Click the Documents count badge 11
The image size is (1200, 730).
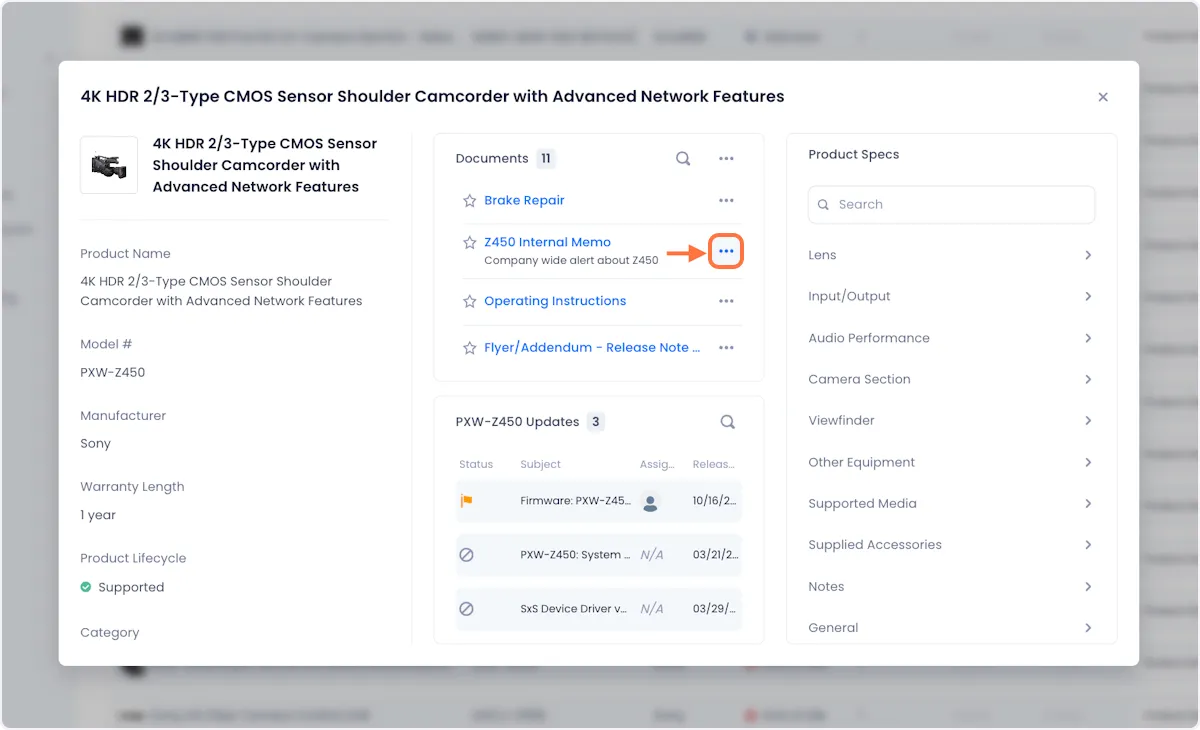pyautogui.click(x=545, y=158)
